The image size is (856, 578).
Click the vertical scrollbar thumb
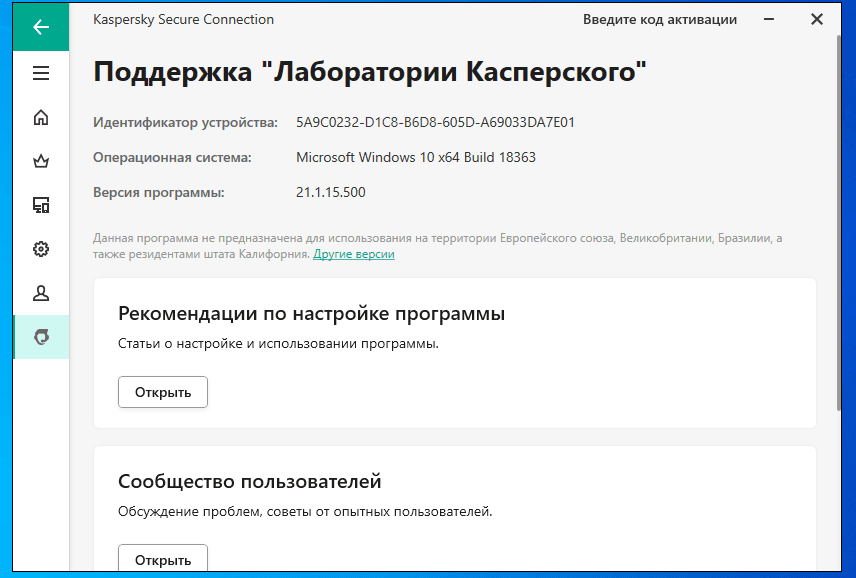tap(839, 223)
